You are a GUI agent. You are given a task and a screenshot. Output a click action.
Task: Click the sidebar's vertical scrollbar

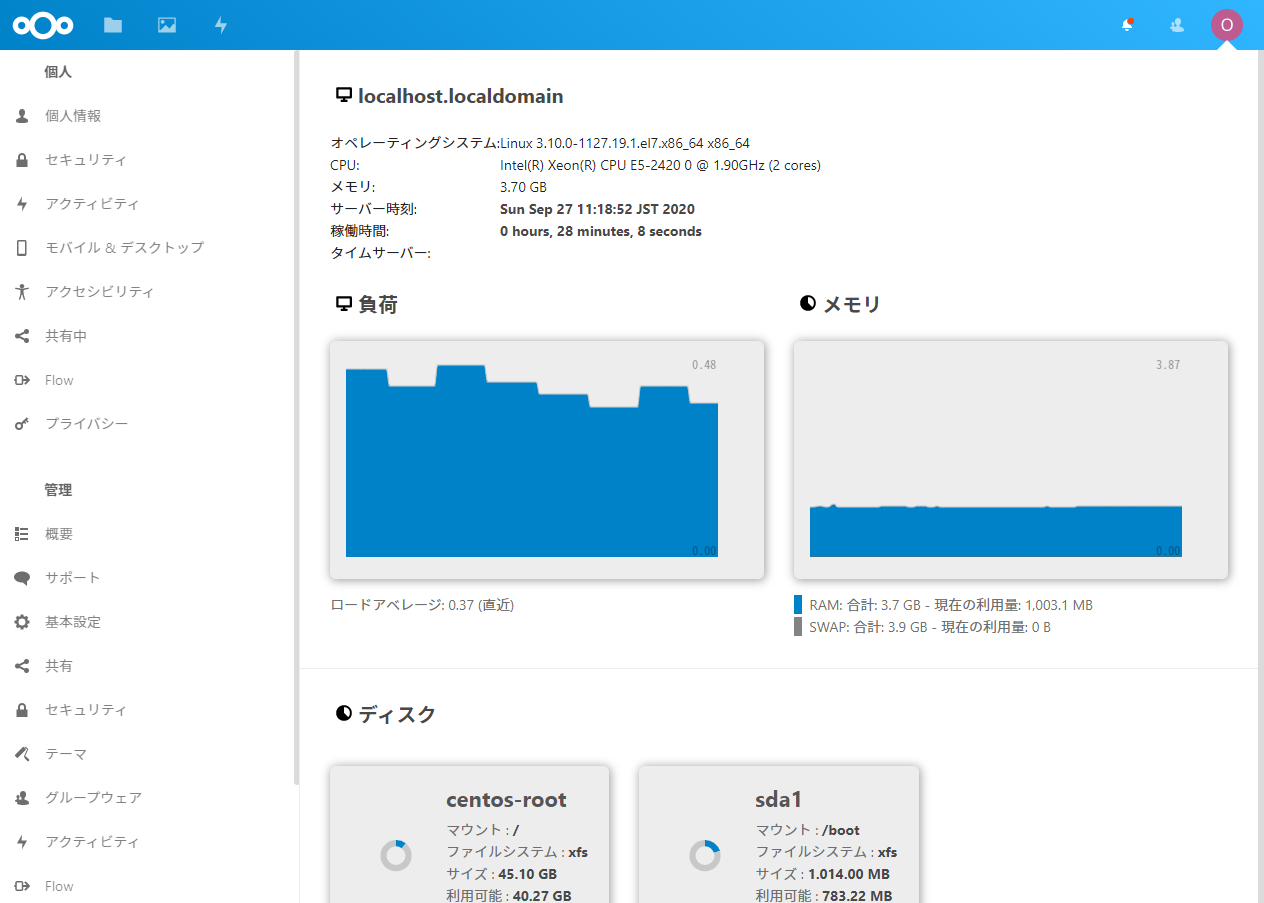(x=295, y=417)
